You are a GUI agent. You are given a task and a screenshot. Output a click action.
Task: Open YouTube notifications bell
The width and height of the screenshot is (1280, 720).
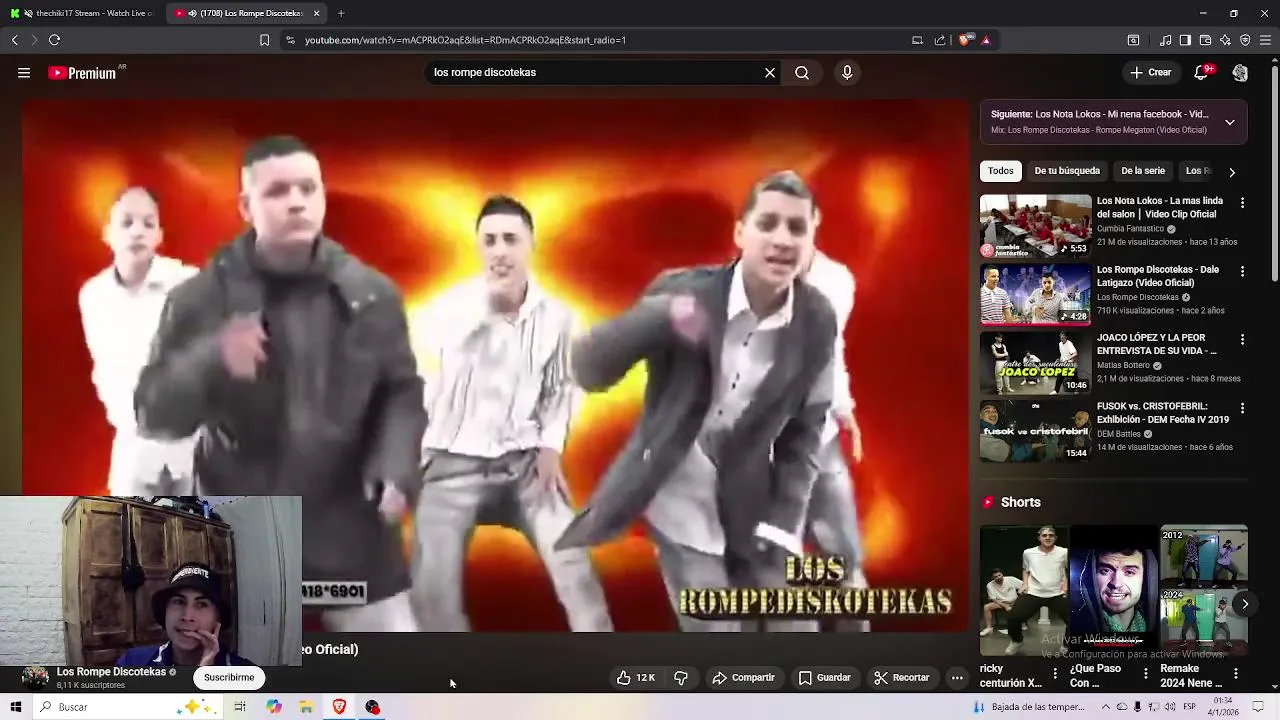1202,72
